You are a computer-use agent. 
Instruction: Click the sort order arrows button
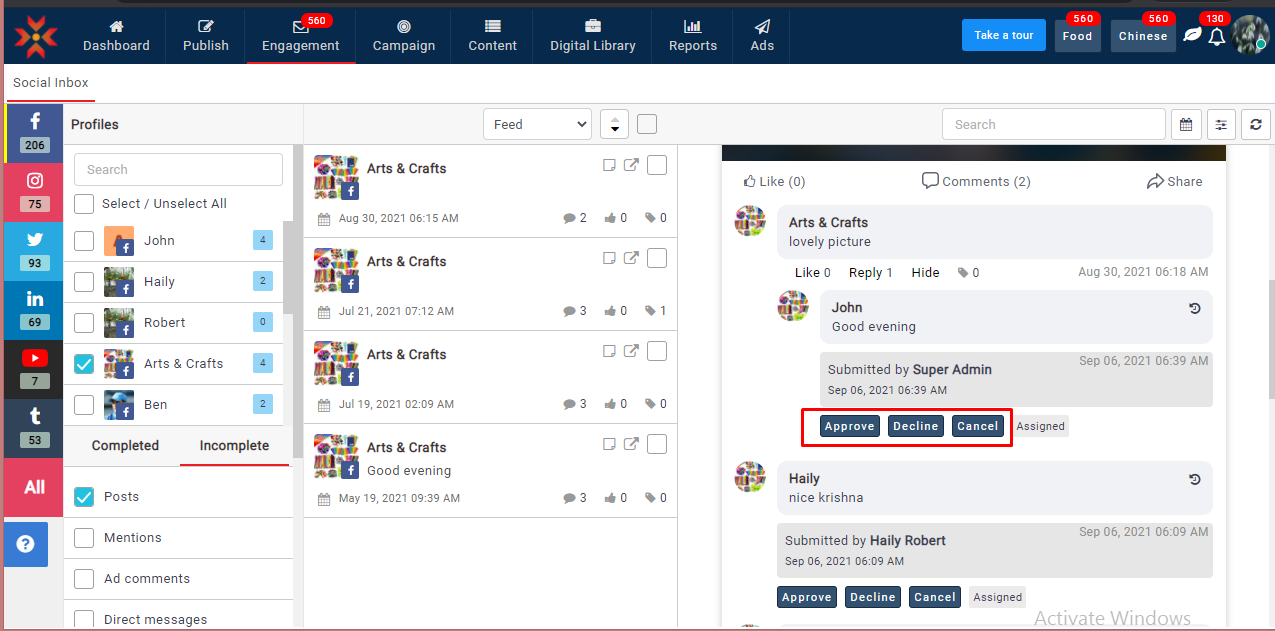(614, 124)
